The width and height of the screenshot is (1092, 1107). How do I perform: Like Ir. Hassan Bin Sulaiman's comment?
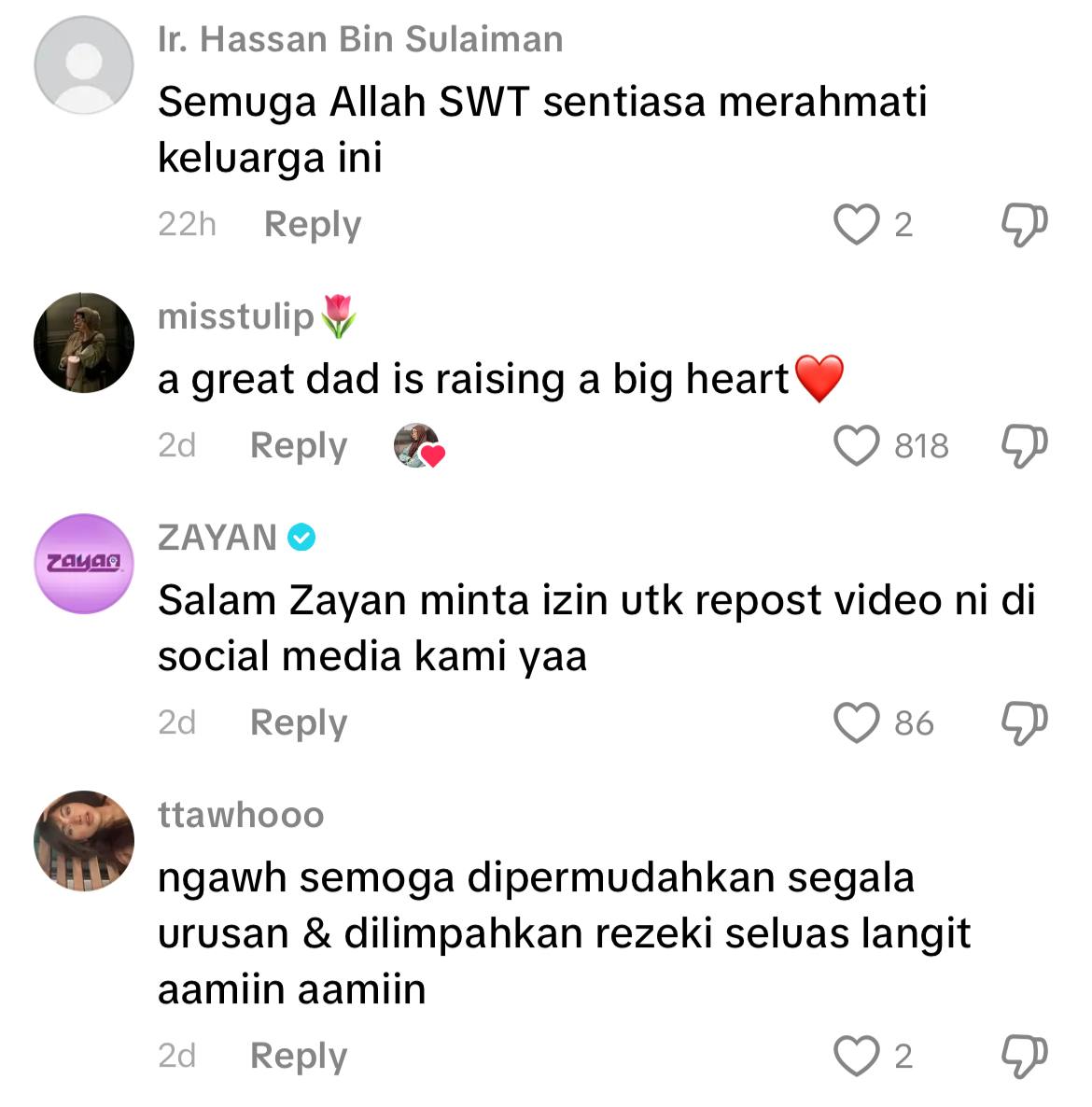coord(856,225)
